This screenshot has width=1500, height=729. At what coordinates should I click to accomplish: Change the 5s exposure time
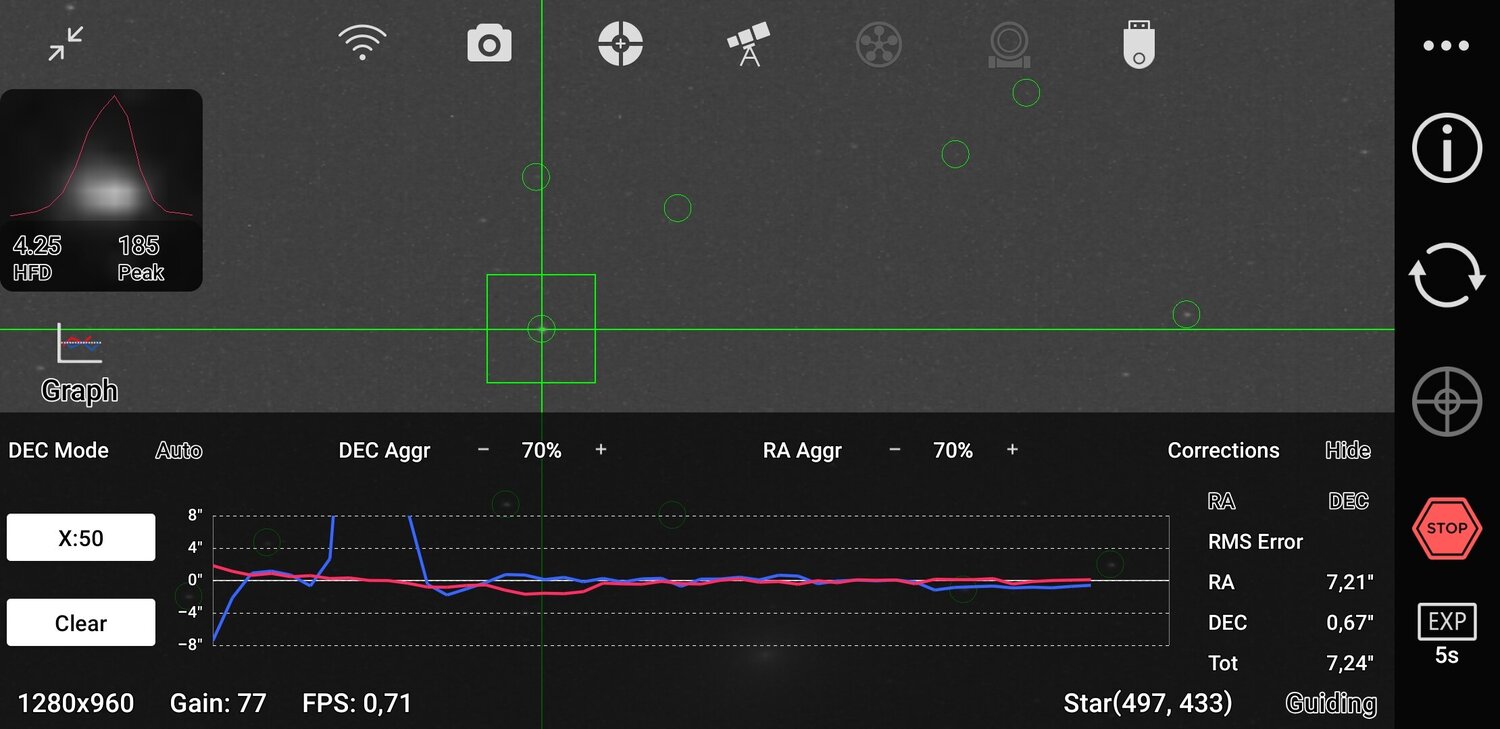click(x=1446, y=632)
